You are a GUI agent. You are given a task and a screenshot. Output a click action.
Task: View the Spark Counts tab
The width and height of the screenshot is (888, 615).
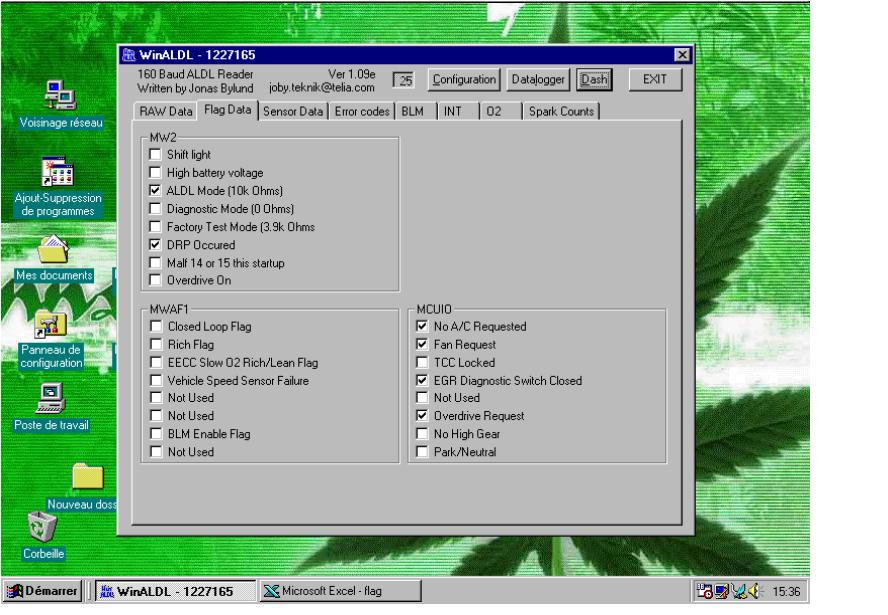(561, 112)
